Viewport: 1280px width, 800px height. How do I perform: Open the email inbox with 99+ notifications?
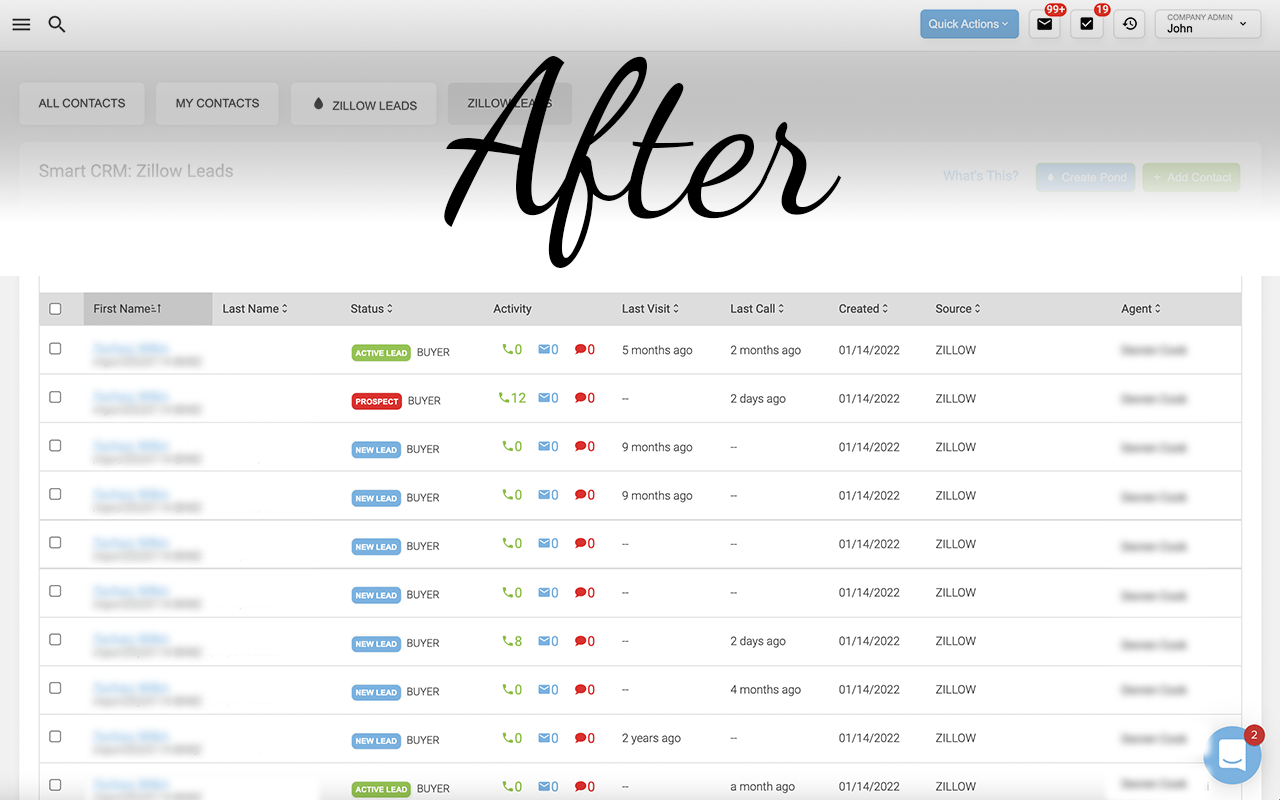(1044, 23)
